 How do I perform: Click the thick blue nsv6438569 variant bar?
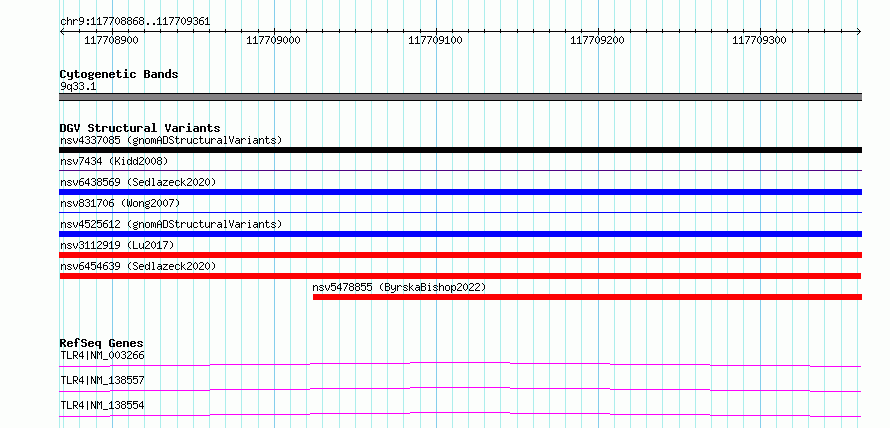(460, 192)
